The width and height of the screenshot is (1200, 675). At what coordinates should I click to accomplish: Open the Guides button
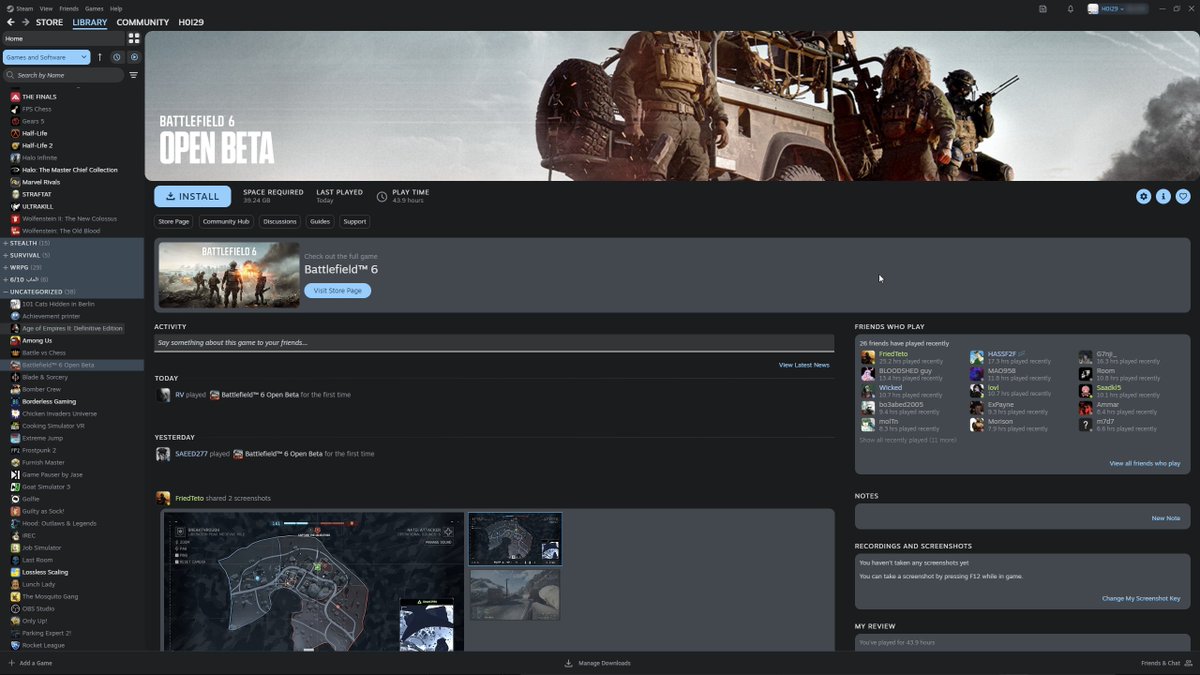(320, 222)
